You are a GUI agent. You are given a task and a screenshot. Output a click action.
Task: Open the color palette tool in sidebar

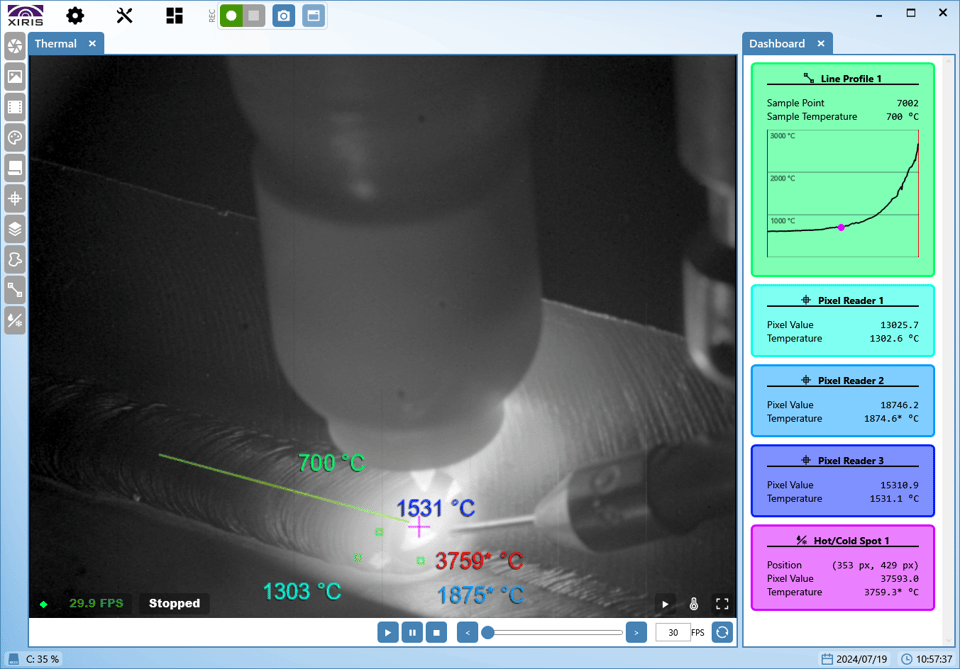point(14,137)
